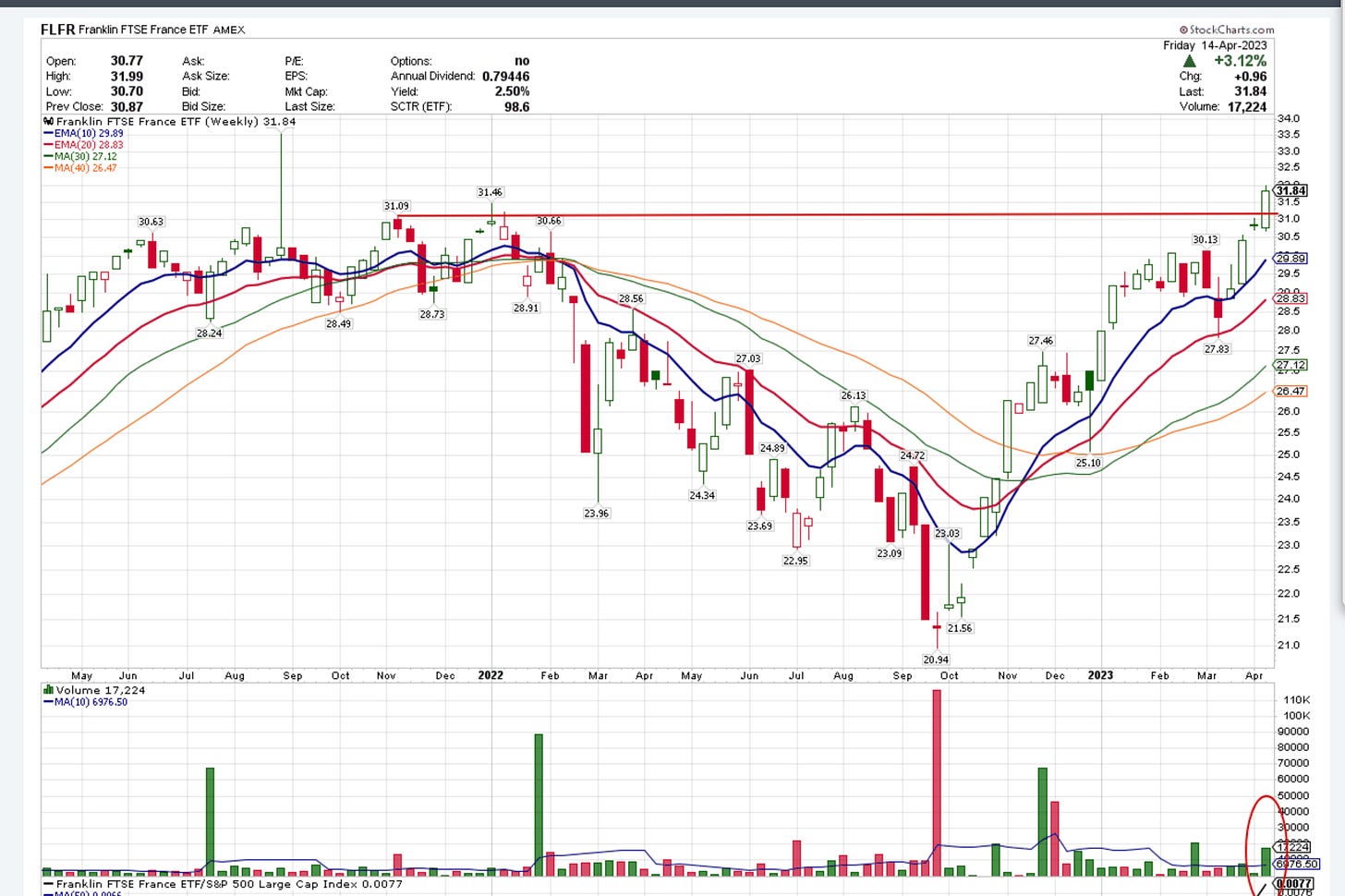Click the Last price 31.84 in the header
This screenshot has width=1345, height=896.
pyautogui.click(x=1251, y=91)
